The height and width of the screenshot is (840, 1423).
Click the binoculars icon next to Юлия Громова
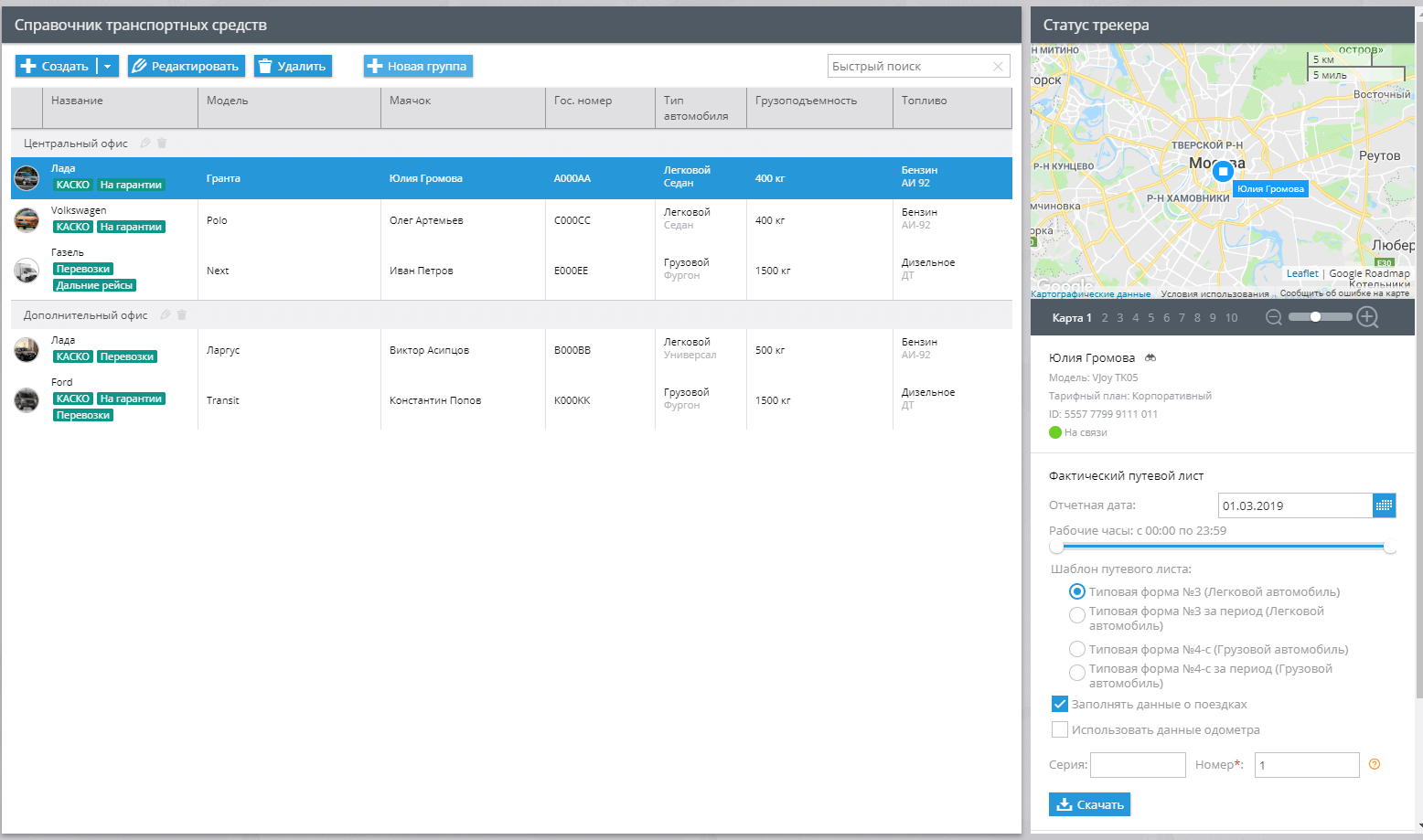click(x=1150, y=357)
